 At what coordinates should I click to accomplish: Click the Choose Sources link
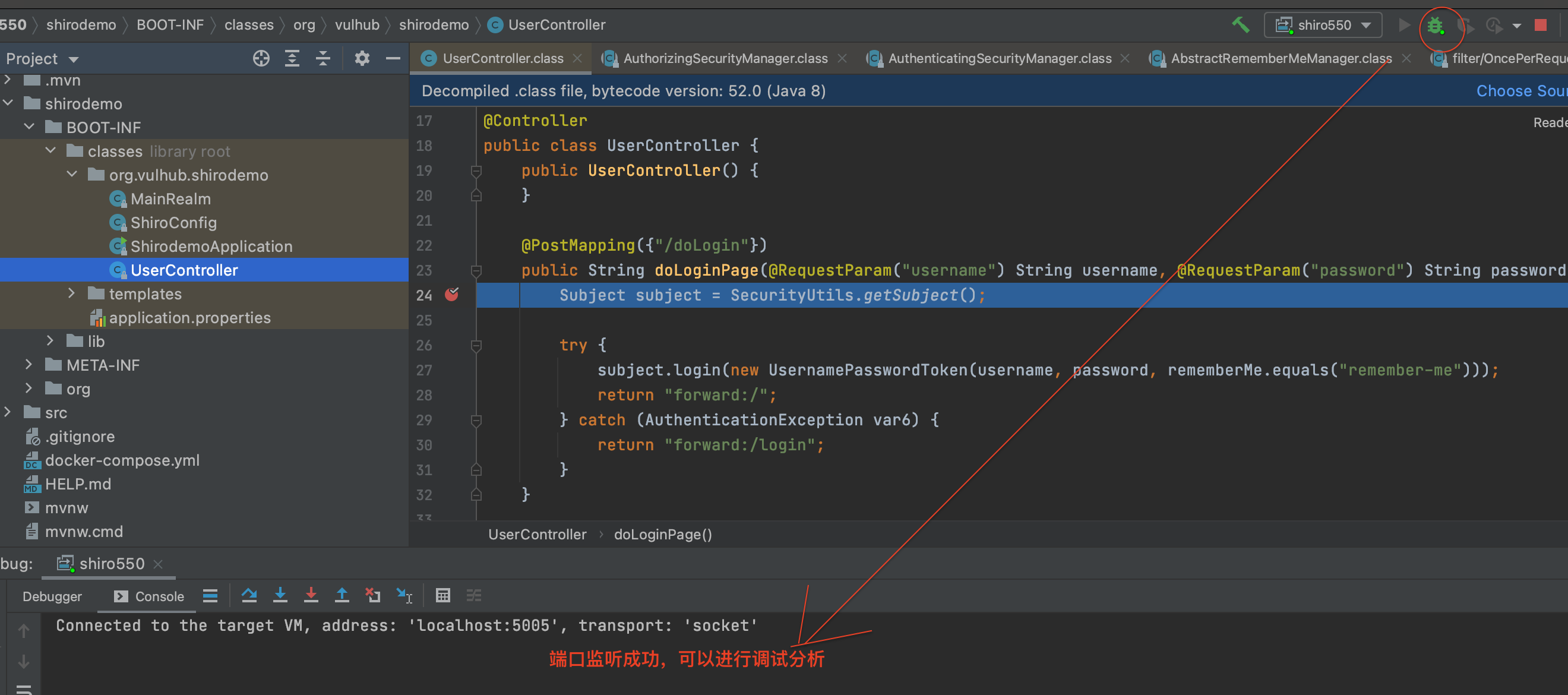pos(1522,91)
